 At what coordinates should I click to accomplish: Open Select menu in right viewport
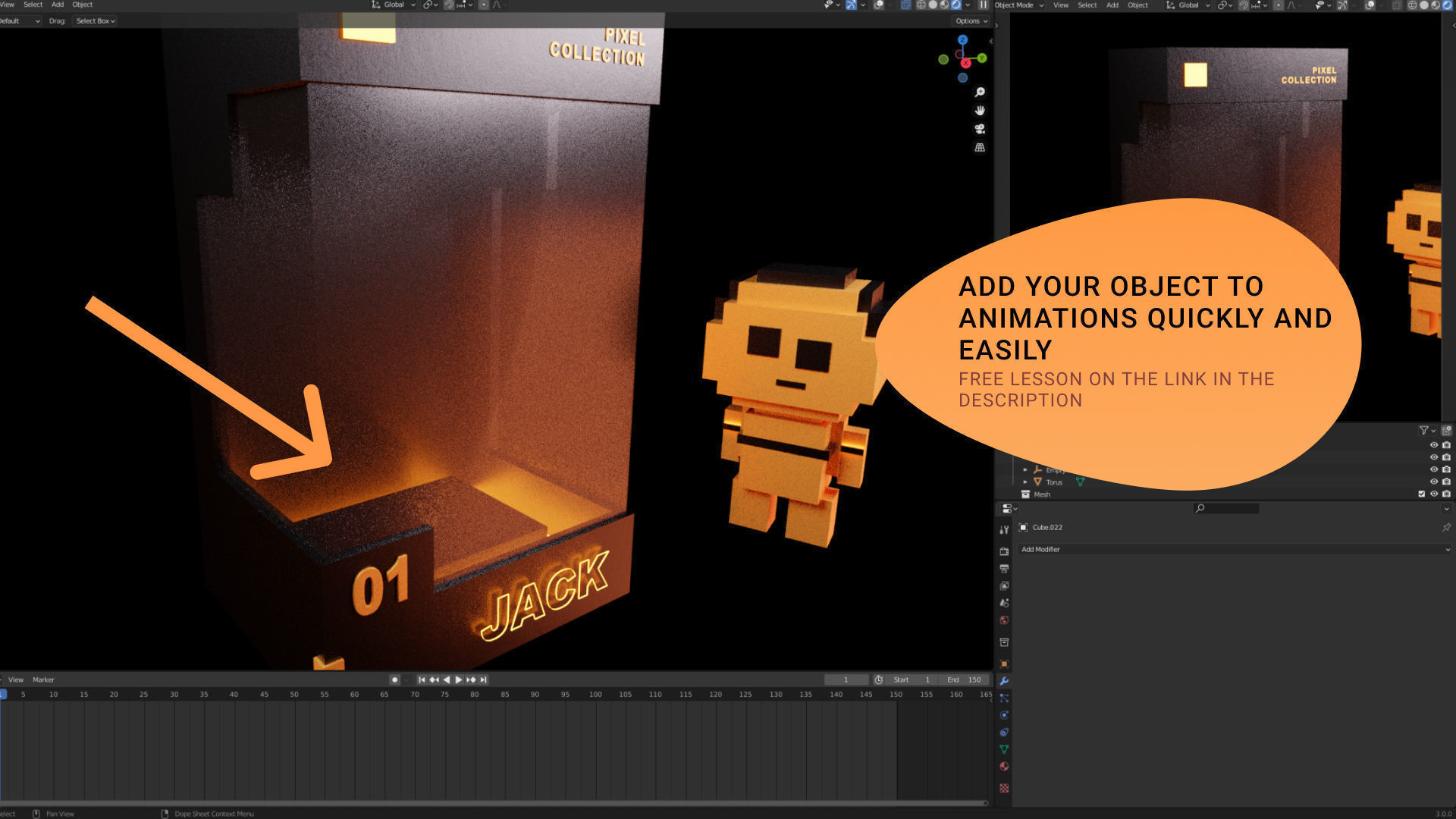click(x=1087, y=5)
